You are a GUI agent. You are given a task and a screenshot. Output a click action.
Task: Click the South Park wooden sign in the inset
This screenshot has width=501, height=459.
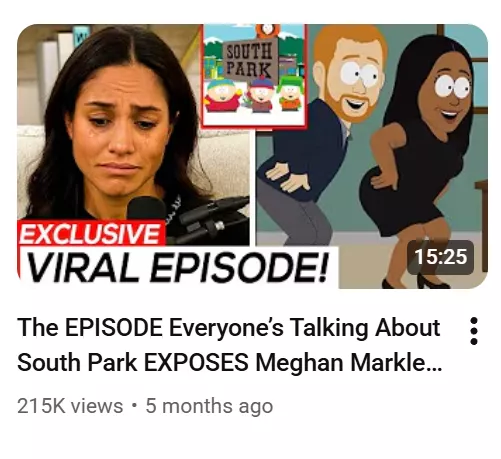[x=249, y=61]
